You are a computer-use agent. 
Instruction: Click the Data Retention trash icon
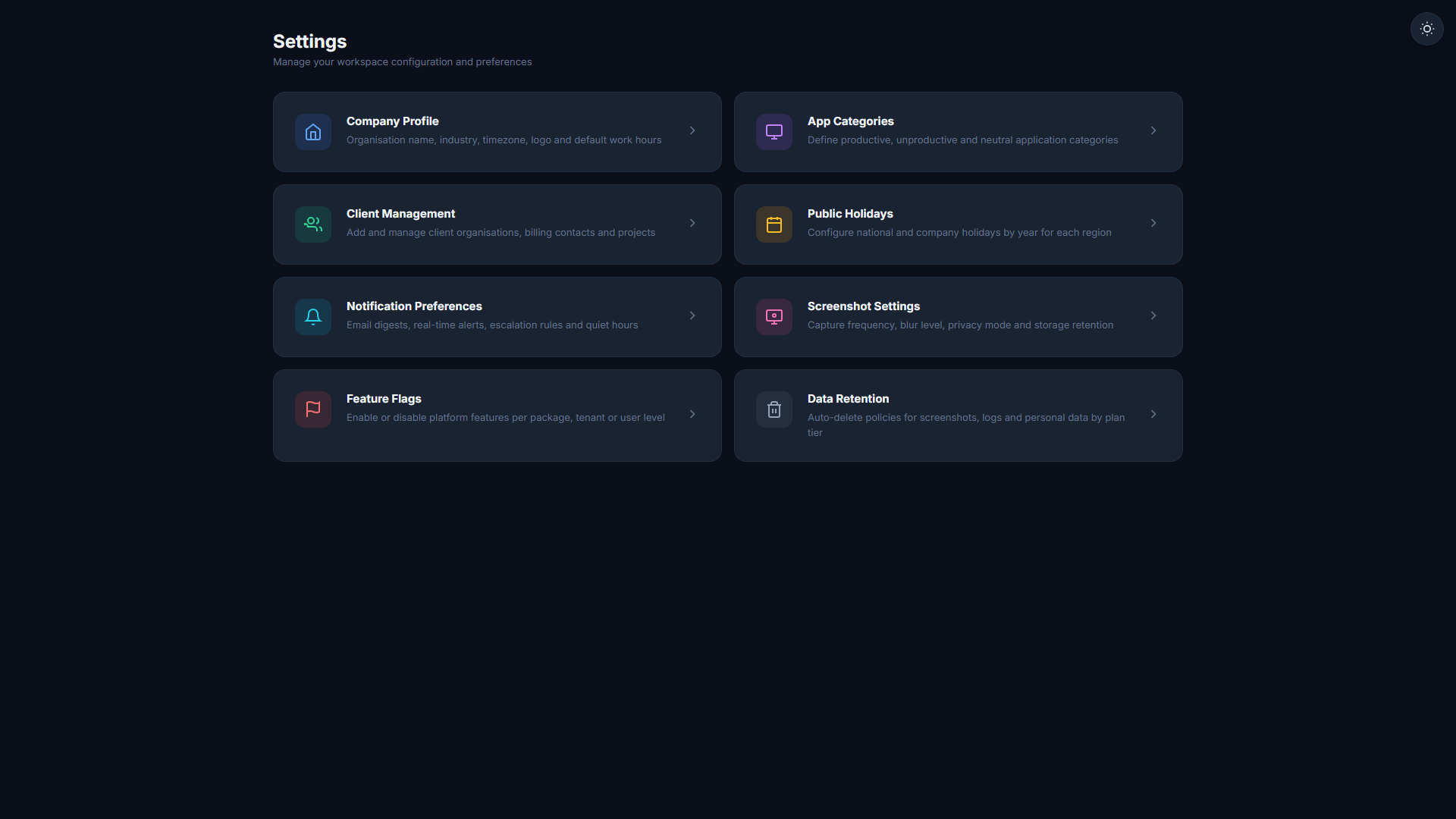pos(774,409)
